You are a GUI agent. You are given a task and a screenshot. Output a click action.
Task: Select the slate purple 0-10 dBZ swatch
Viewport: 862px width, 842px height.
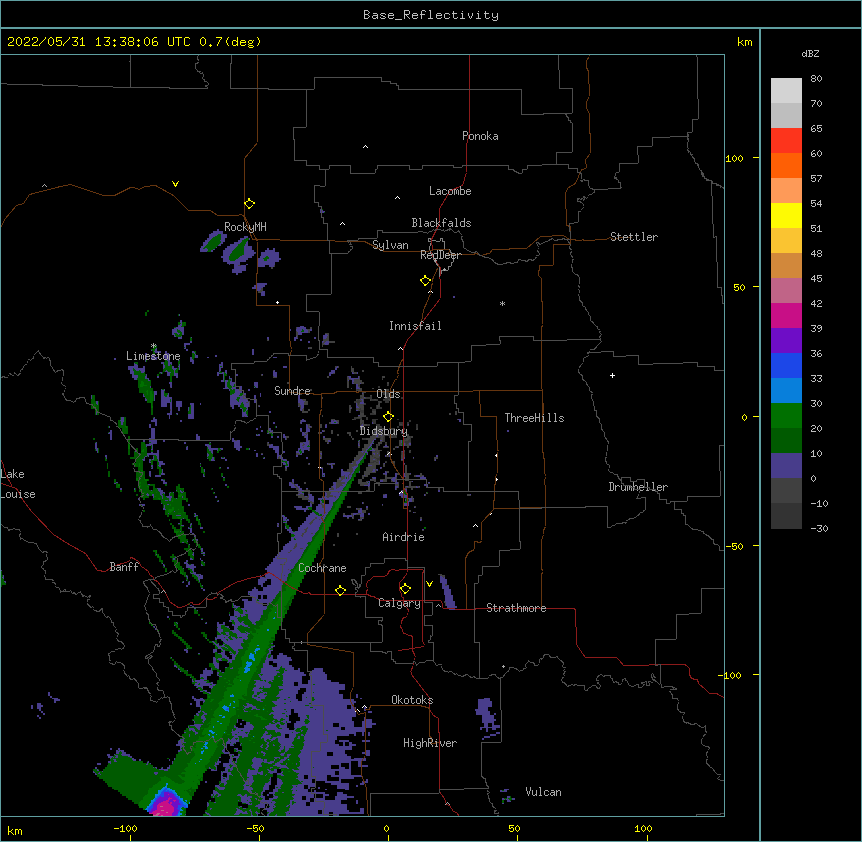(786, 466)
